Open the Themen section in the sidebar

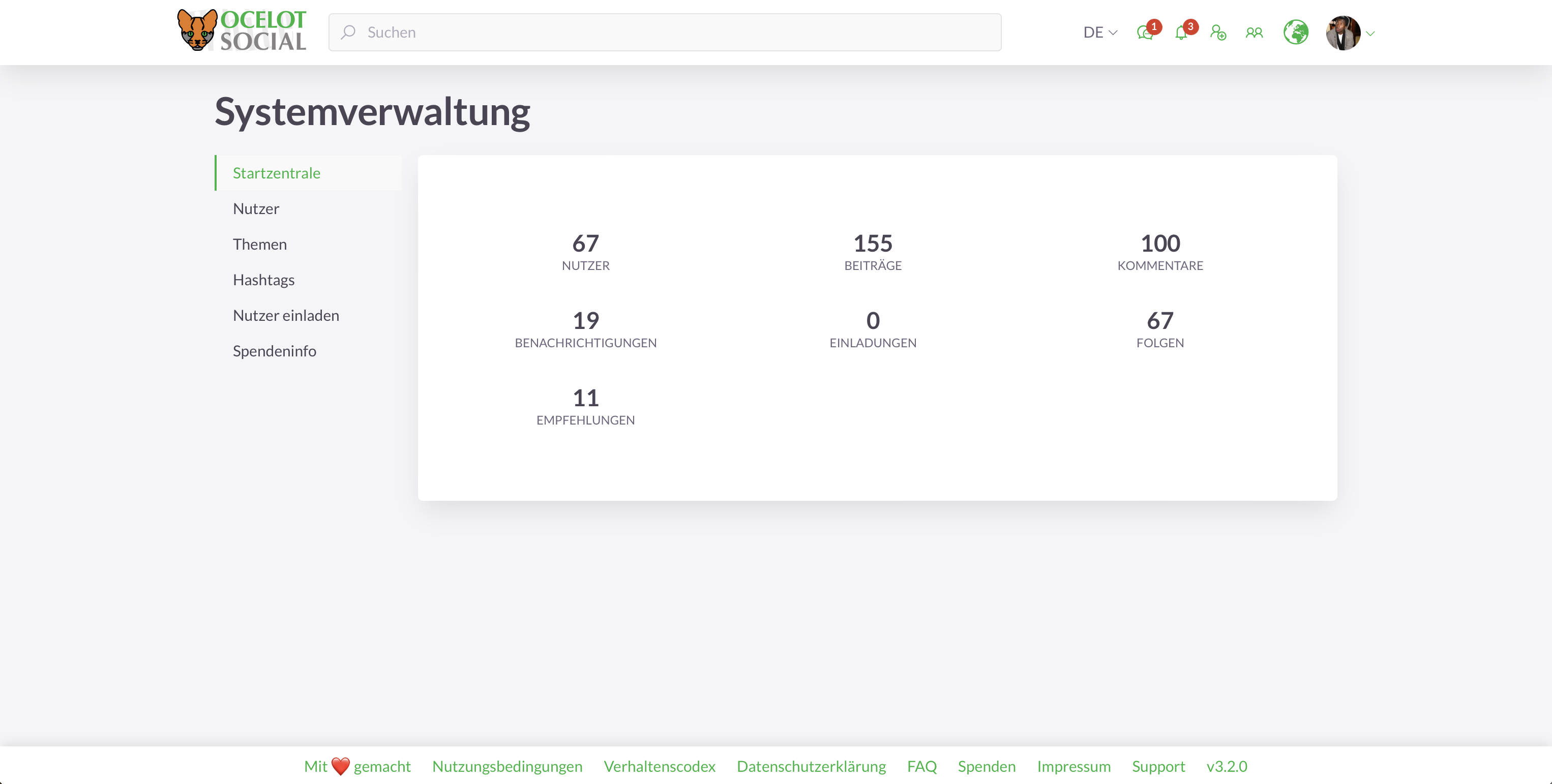click(x=260, y=244)
